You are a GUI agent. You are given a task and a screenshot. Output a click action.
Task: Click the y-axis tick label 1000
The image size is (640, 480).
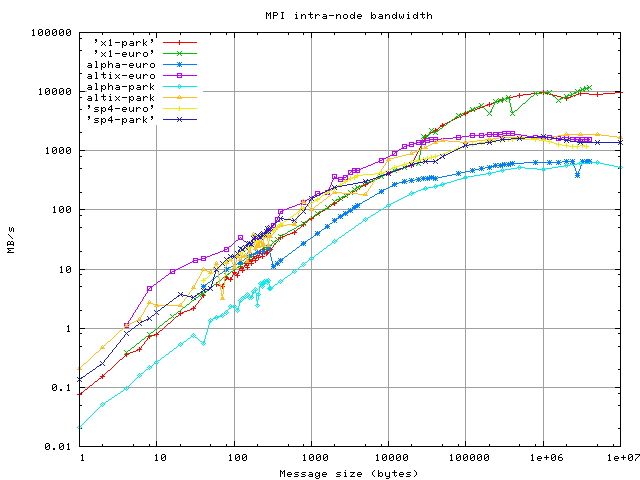coord(58,151)
